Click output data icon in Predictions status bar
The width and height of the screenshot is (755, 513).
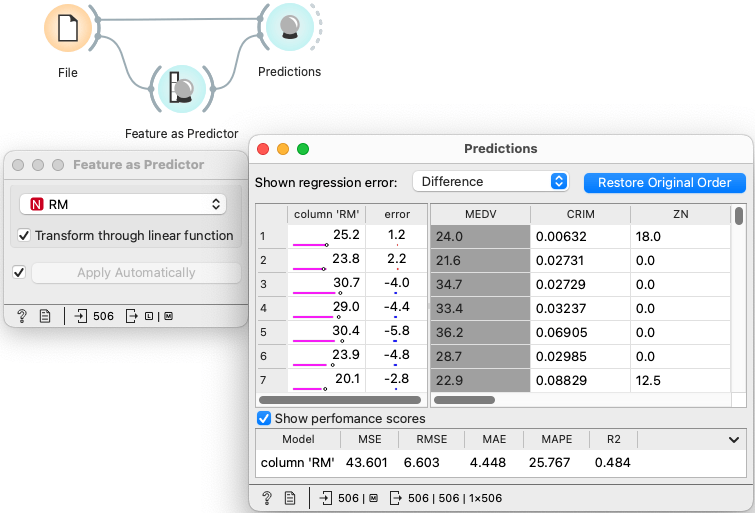click(x=396, y=497)
